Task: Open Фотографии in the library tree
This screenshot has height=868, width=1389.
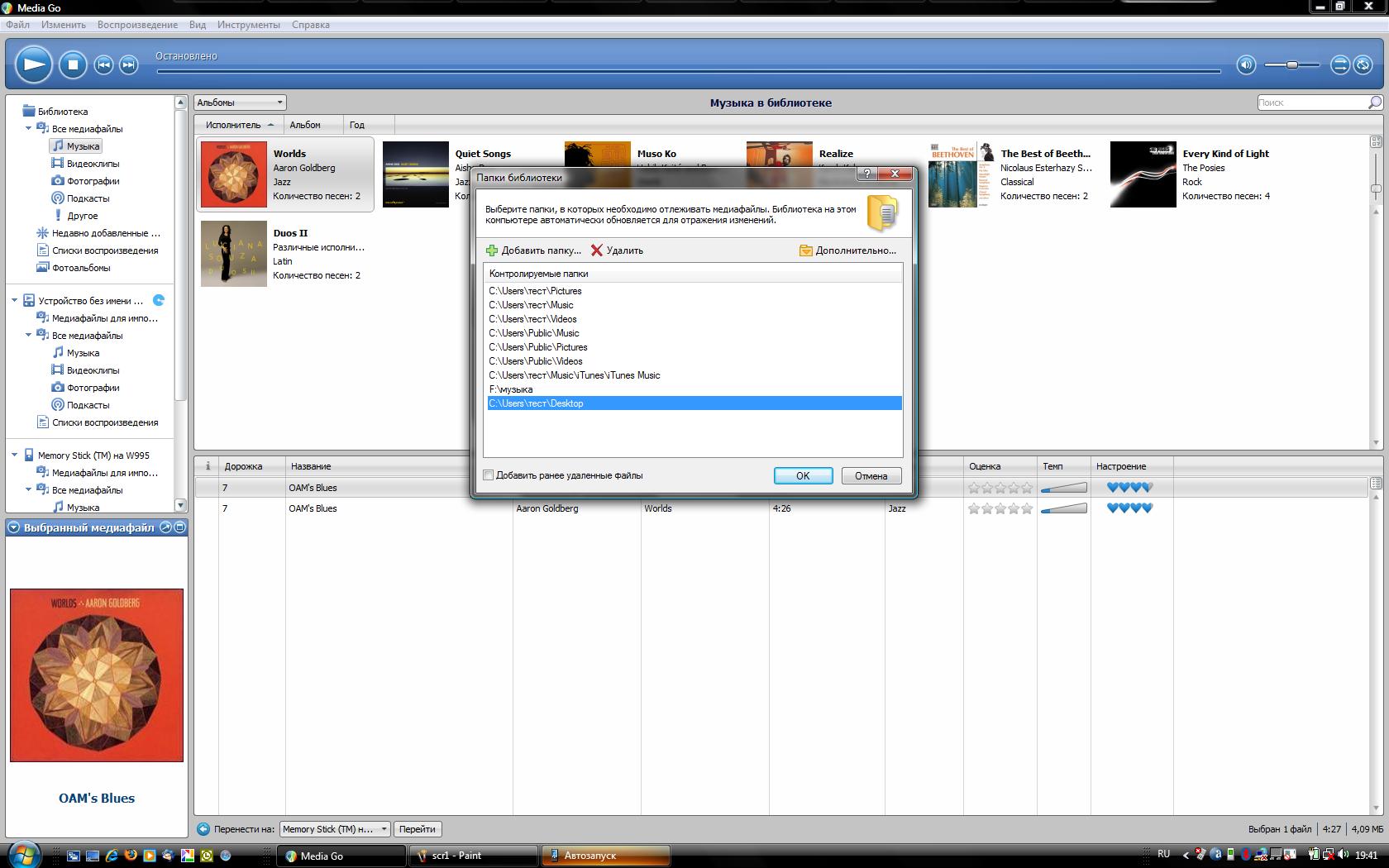Action: pos(85,181)
